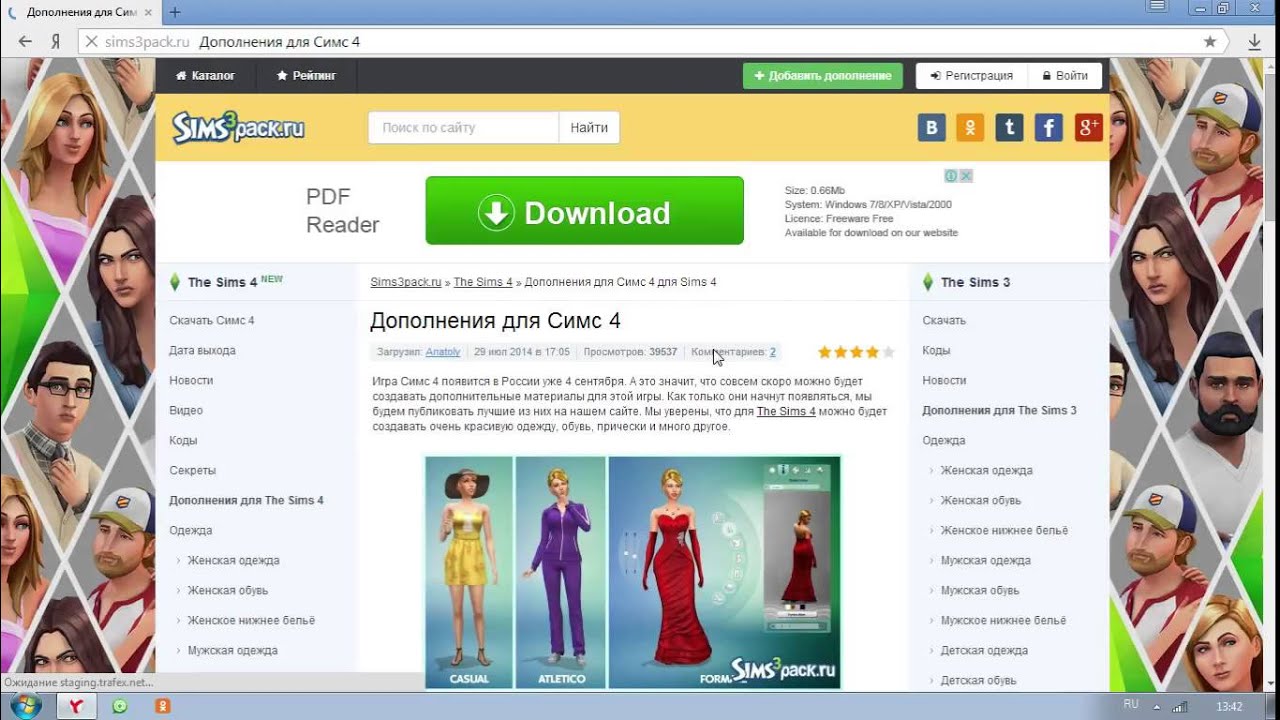Open the Каталог menu
This screenshot has height=720, width=1280.
(205, 75)
